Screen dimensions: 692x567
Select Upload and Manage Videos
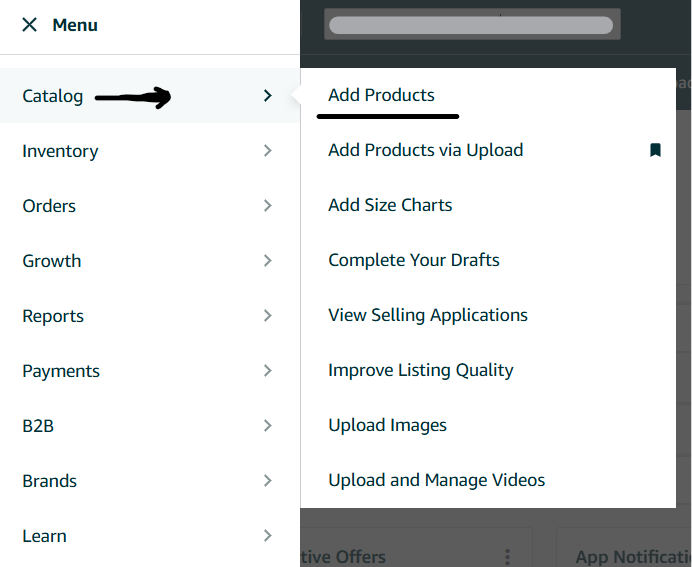pyautogui.click(x=436, y=480)
